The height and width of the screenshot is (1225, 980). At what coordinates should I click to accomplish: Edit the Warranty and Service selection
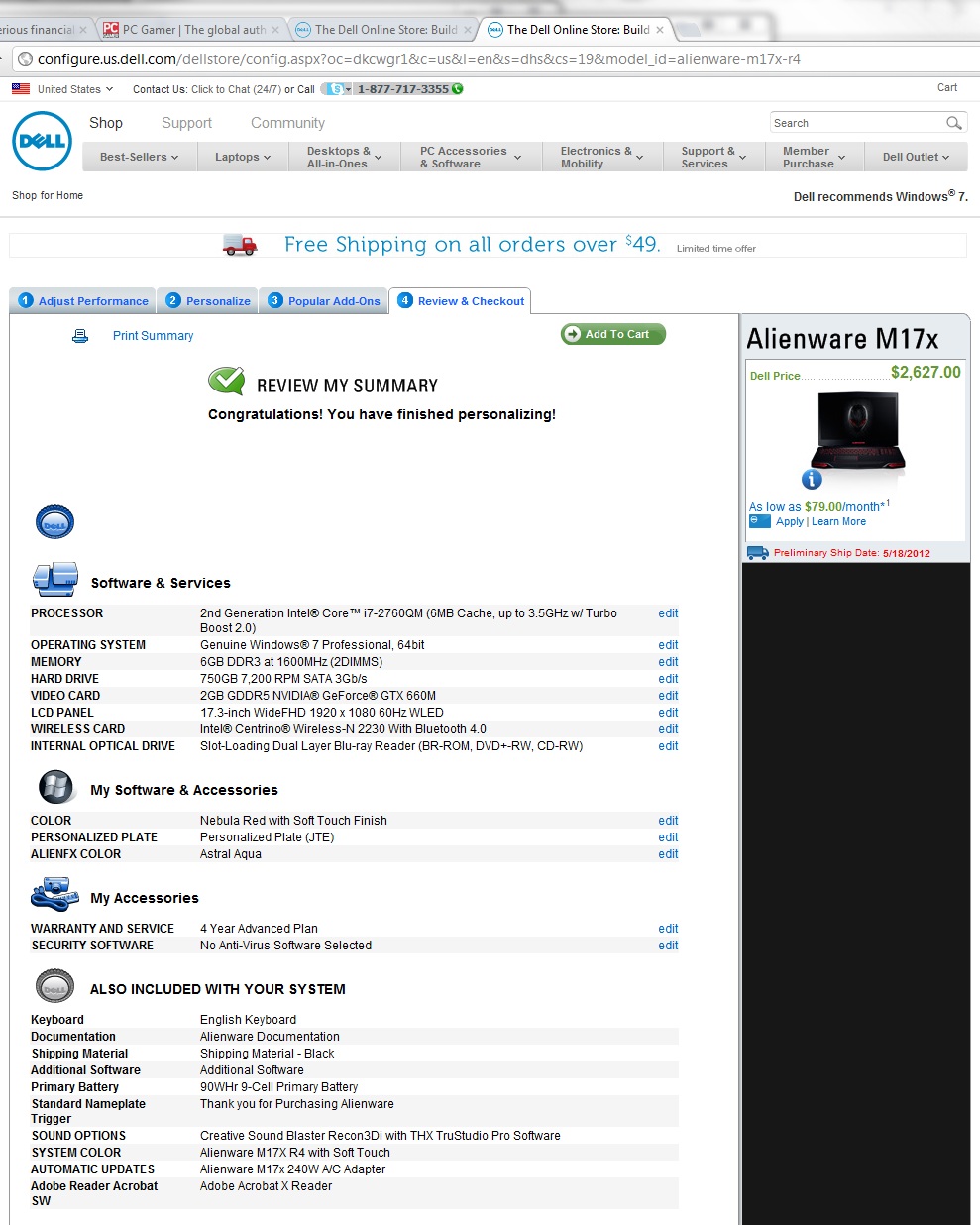(668, 929)
